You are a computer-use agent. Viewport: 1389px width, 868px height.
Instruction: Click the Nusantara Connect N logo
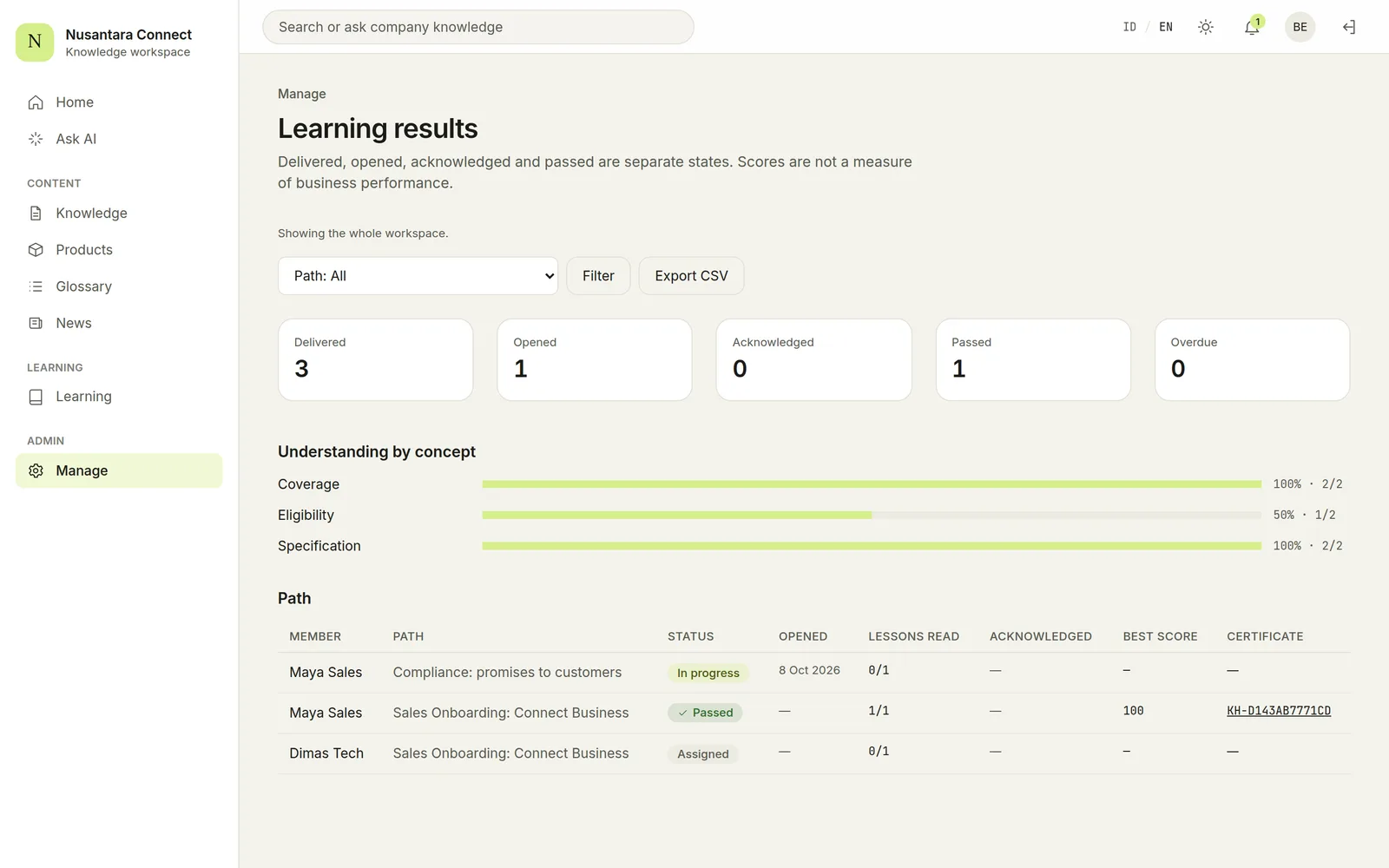(35, 42)
